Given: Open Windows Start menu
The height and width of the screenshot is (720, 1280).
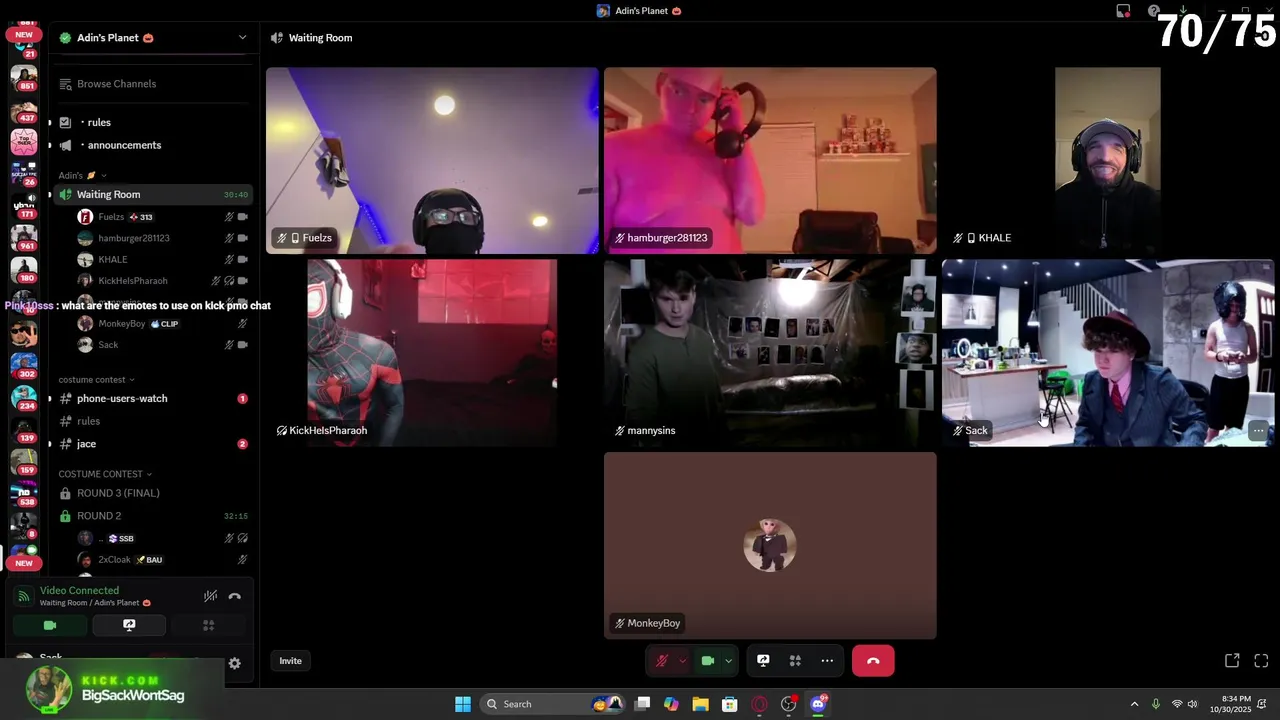Looking at the screenshot, I should (x=462, y=704).
